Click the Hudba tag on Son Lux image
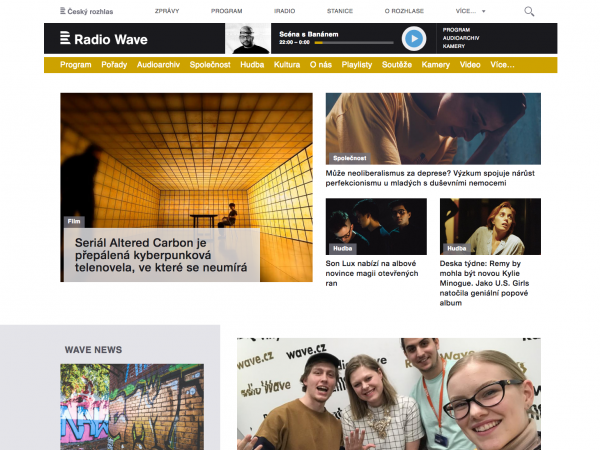 pos(342,248)
